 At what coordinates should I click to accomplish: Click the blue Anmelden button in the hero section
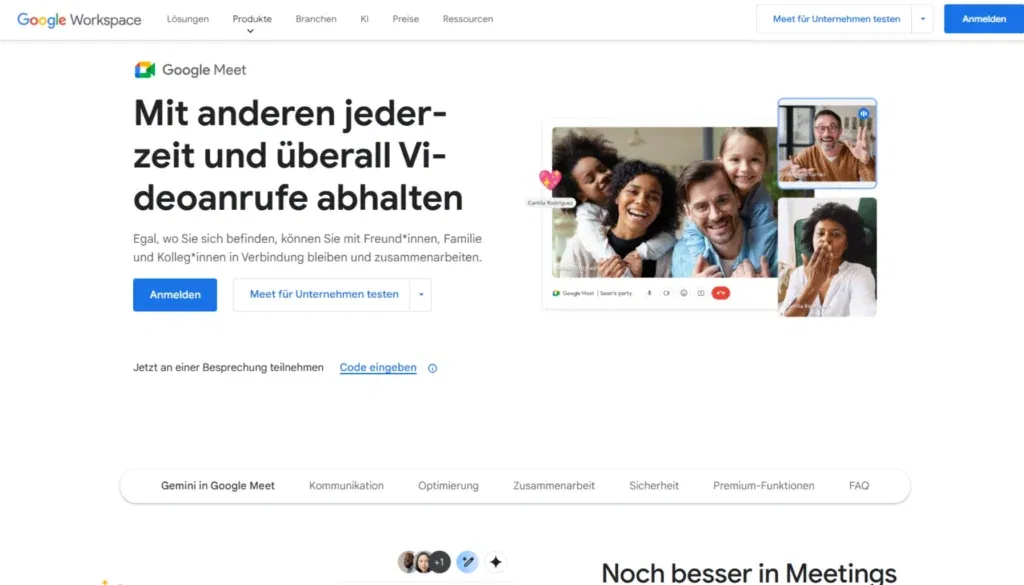(x=174, y=294)
